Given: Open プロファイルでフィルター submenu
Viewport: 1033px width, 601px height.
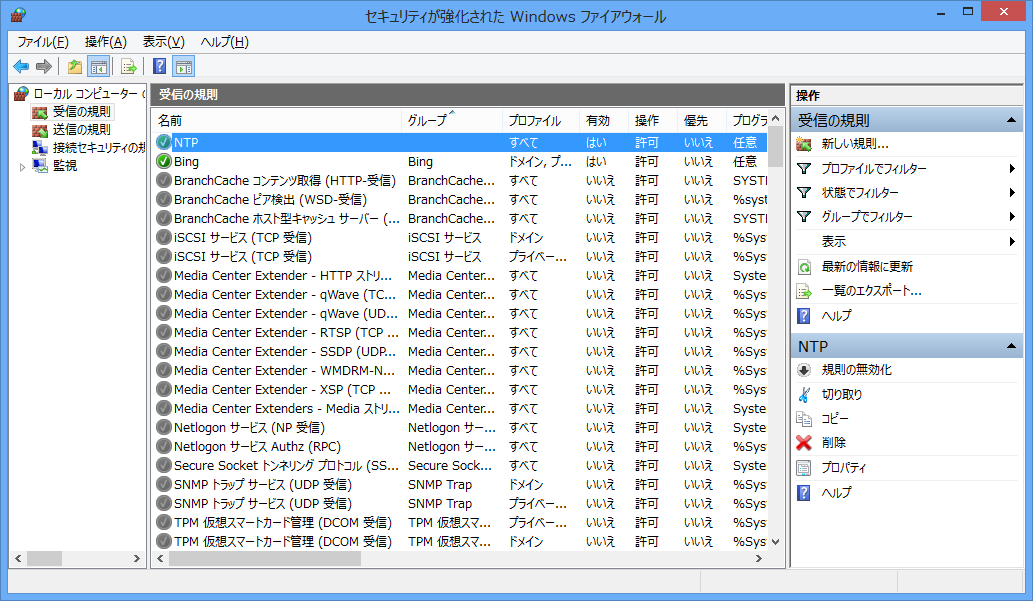Looking at the screenshot, I should [873, 169].
